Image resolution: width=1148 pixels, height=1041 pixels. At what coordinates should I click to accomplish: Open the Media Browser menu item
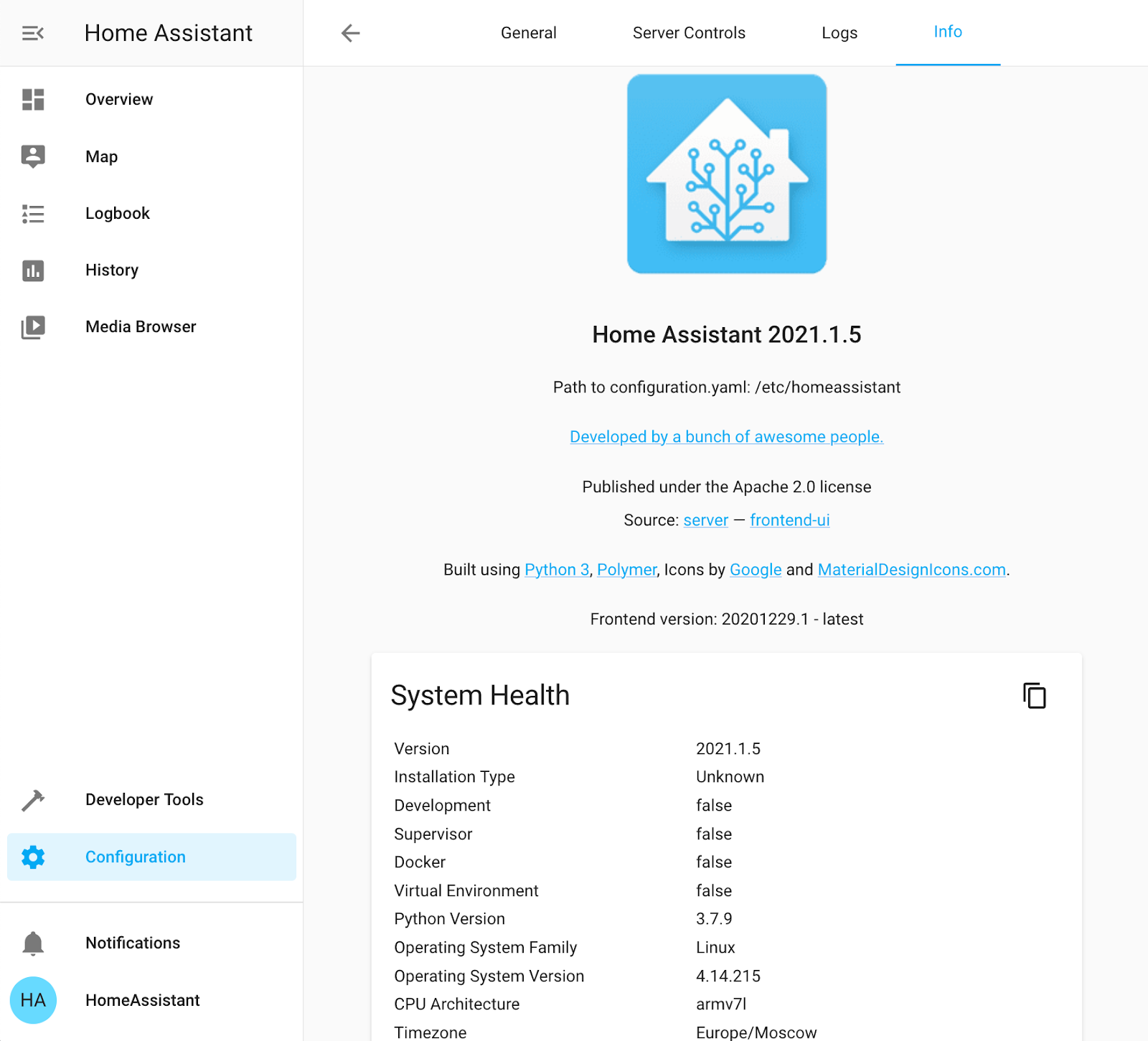(x=151, y=327)
